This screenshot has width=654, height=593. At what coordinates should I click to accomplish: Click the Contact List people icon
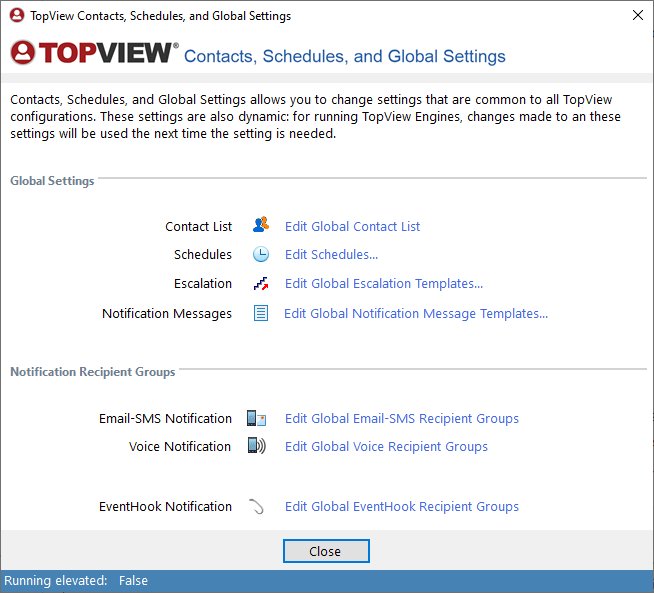pyautogui.click(x=261, y=225)
